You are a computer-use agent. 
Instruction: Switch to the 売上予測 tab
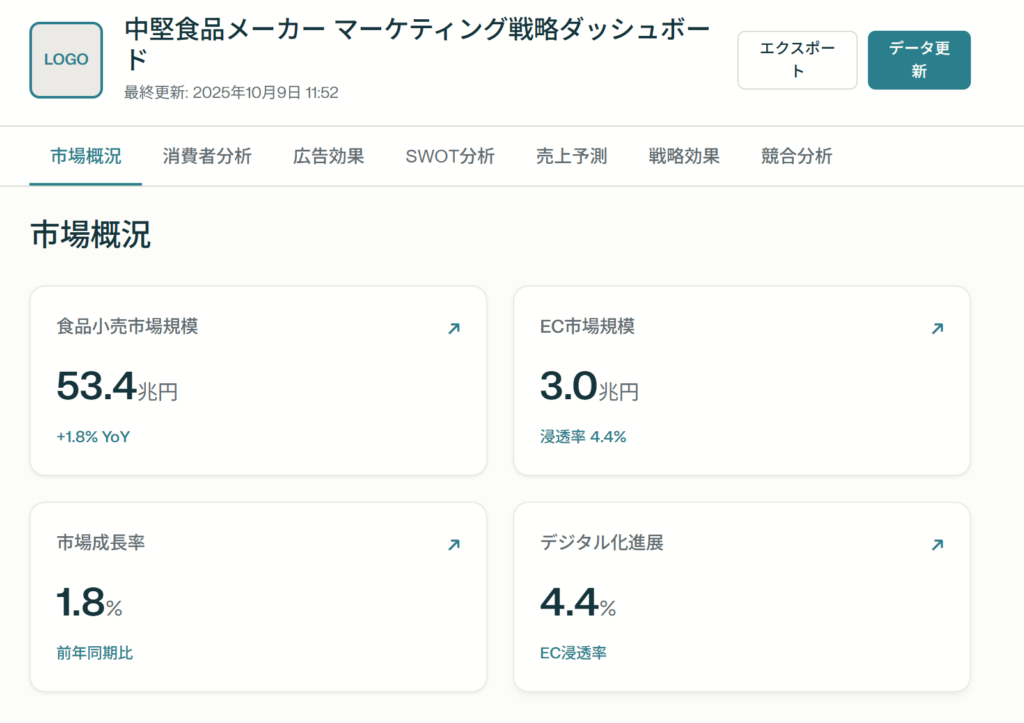[x=571, y=156]
